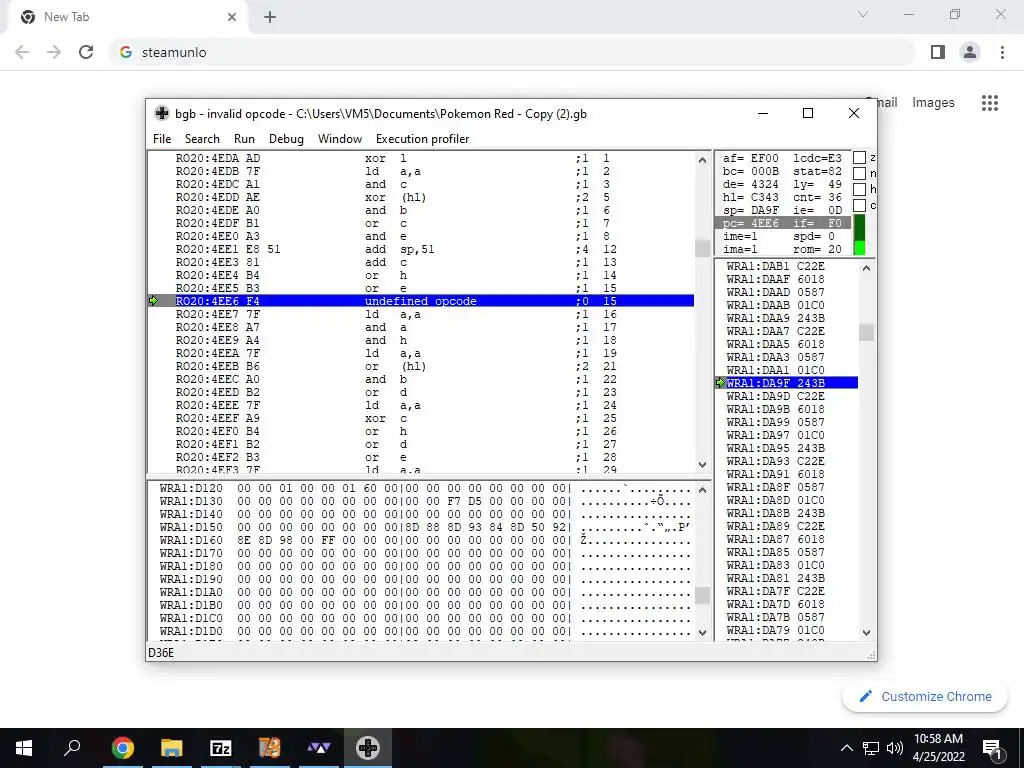Click the highlighted pc= 4EE6 register
This screenshot has height=768, width=1024.
(x=750, y=223)
